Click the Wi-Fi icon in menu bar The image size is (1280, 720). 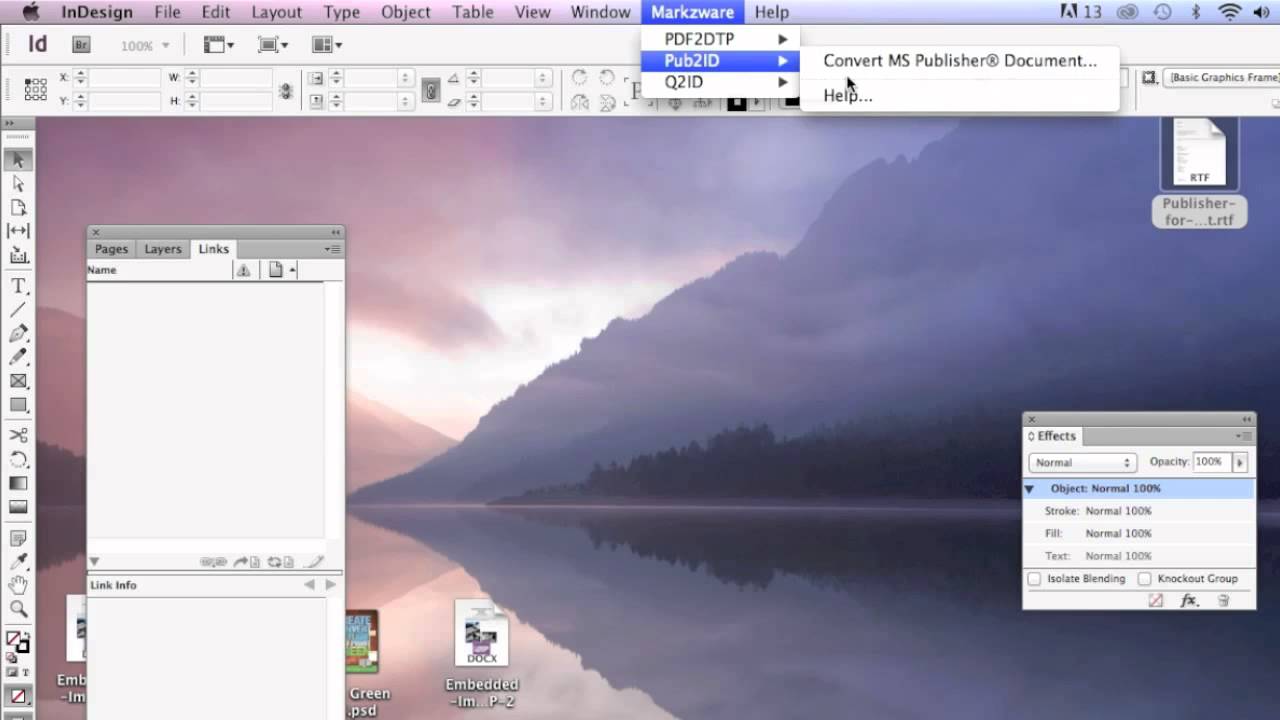tap(1229, 12)
